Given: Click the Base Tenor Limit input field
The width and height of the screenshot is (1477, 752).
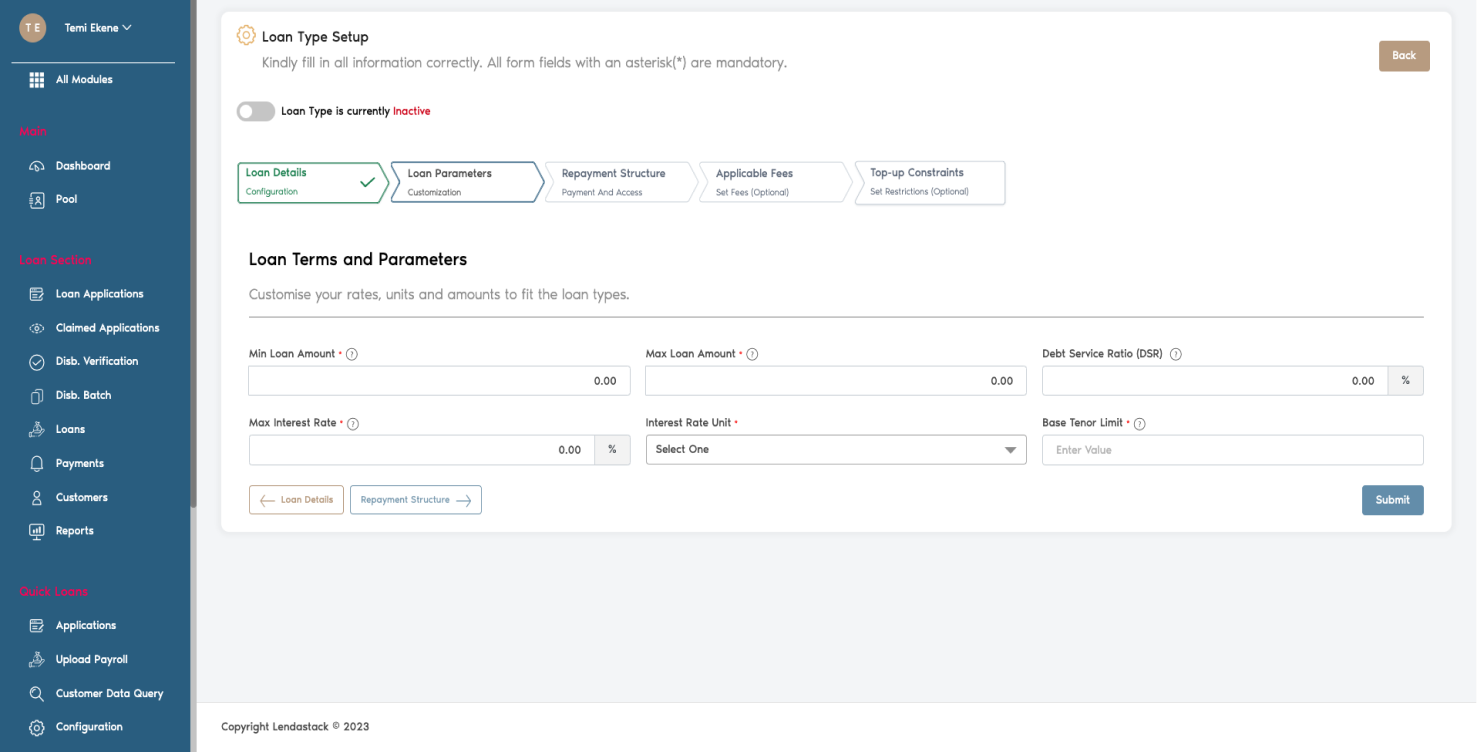Looking at the screenshot, I should pos(1232,450).
